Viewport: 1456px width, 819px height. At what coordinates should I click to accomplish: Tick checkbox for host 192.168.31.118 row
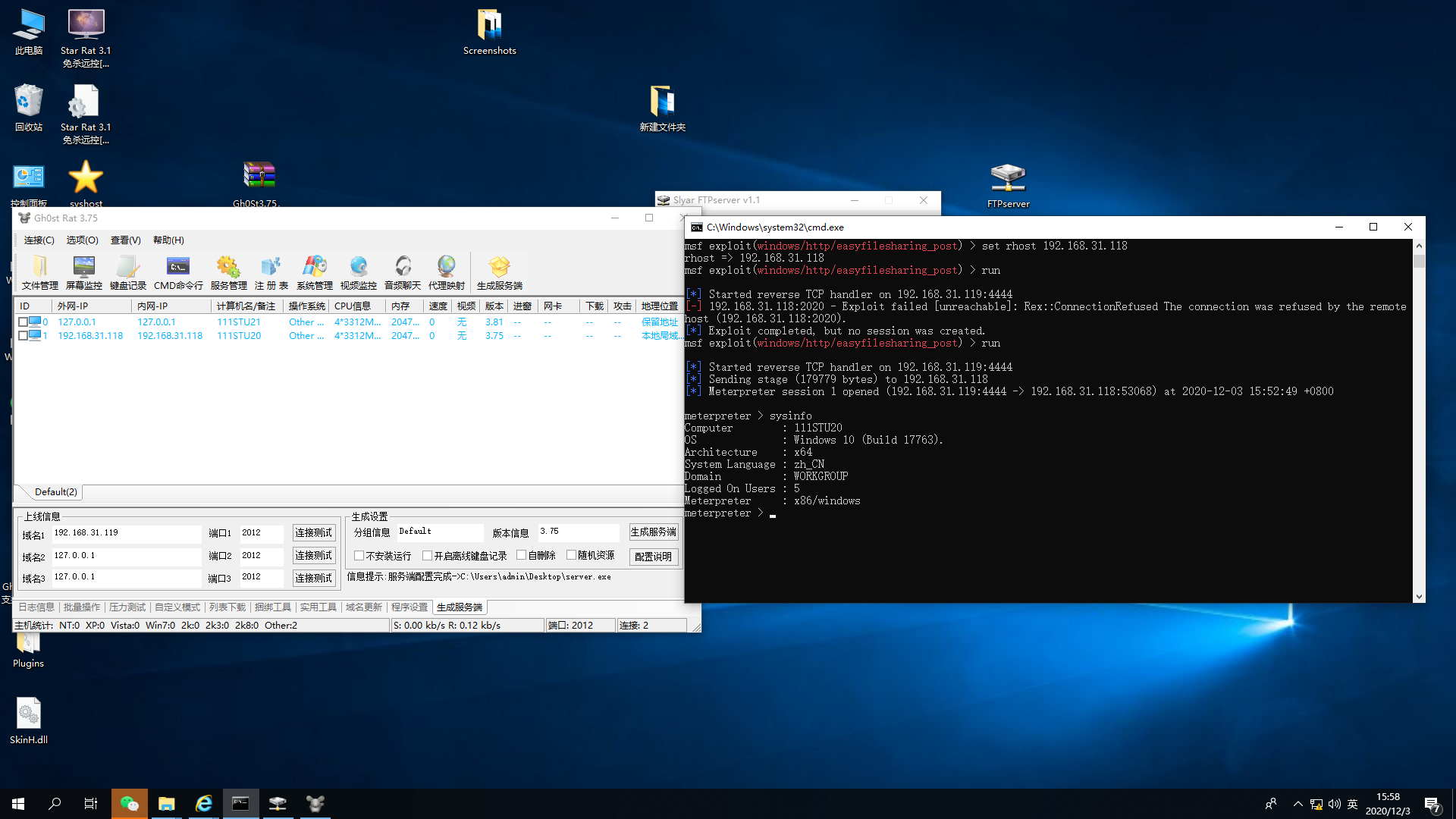[24, 336]
